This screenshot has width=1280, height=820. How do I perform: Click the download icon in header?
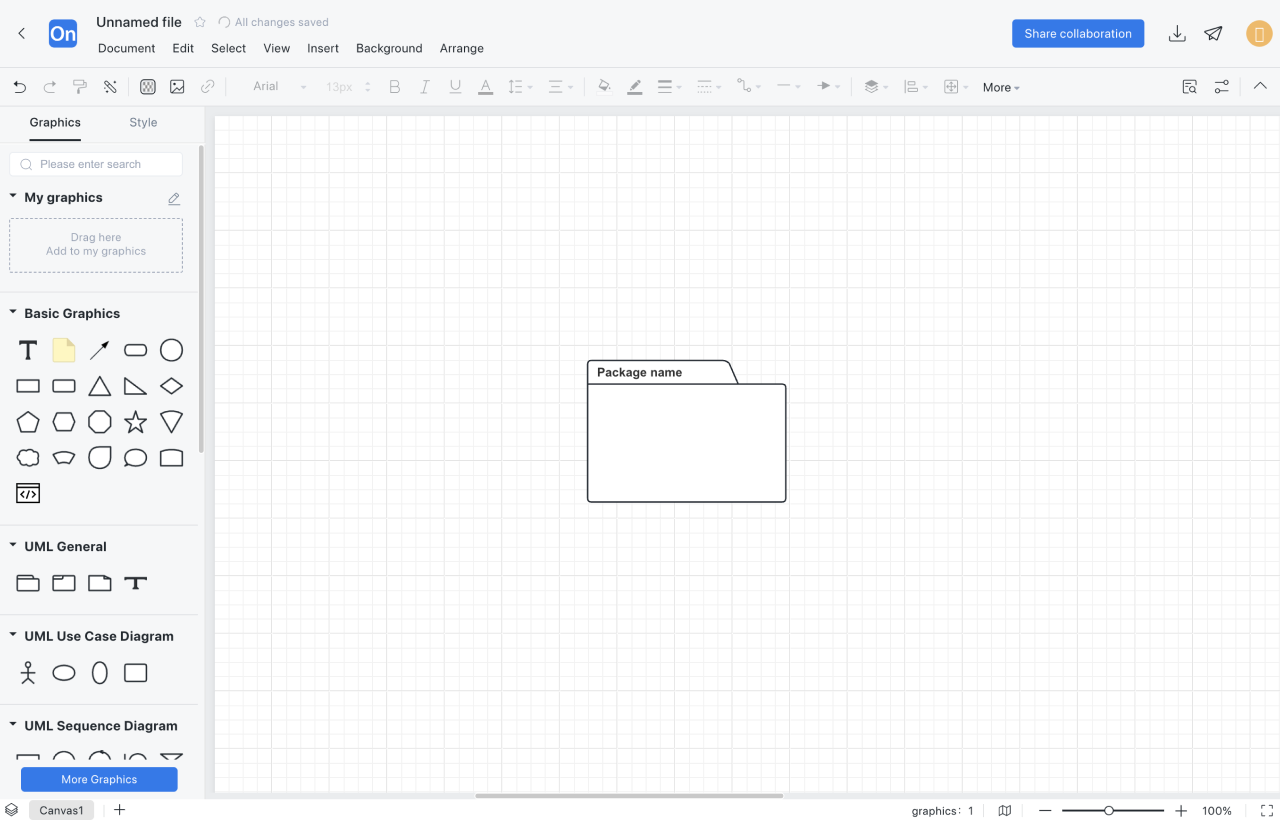[x=1177, y=34]
